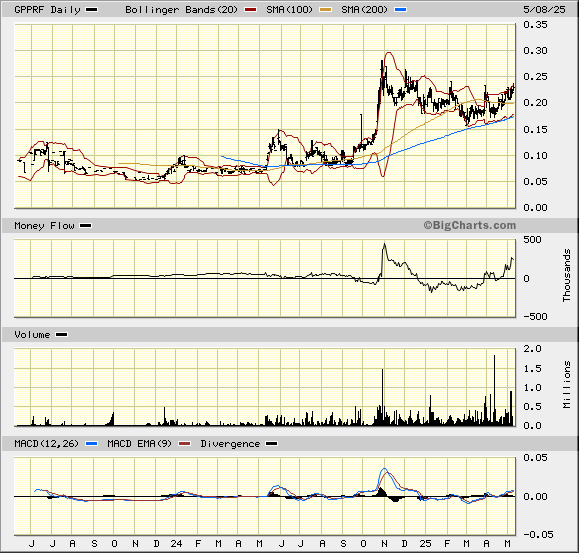Click the vertical 'Millions' axis label
579x553 pixels.
pyautogui.click(x=567, y=385)
